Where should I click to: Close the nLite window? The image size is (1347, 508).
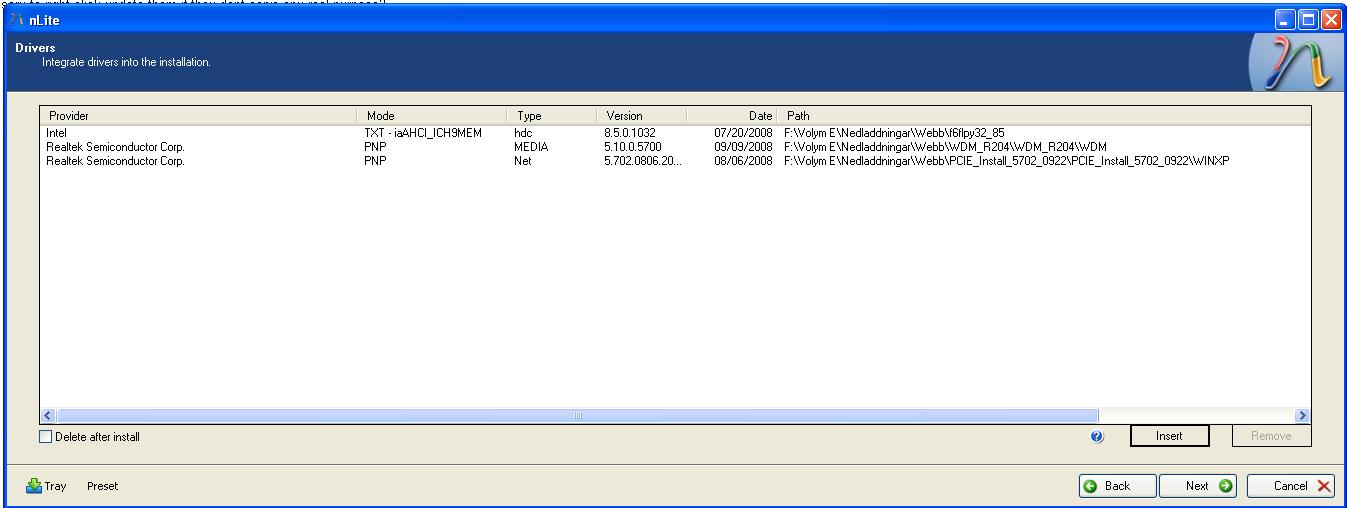click(x=1331, y=20)
